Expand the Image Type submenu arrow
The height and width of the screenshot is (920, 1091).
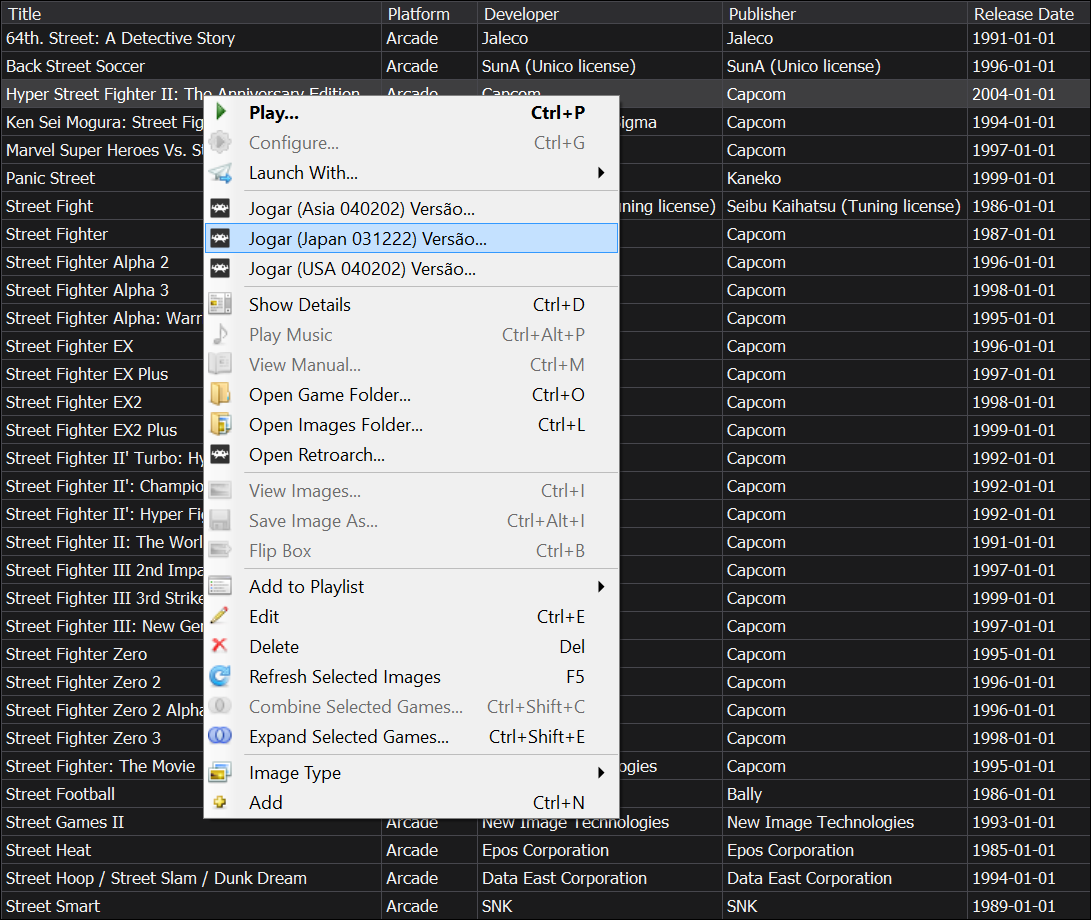(x=601, y=772)
